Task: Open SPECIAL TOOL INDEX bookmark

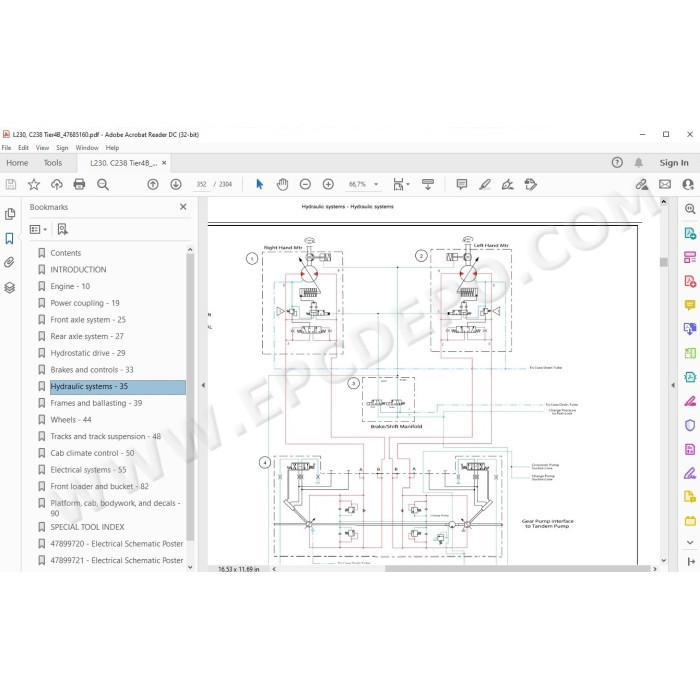Action: pyautogui.click(x=88, y=527)
